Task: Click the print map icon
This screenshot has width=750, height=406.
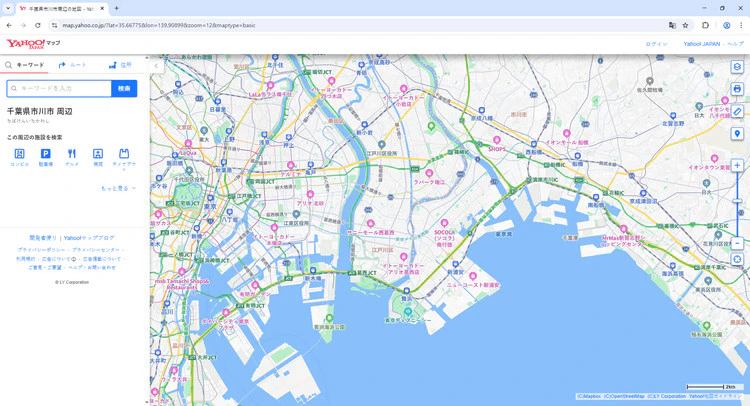Action: (x=737, y=89)
